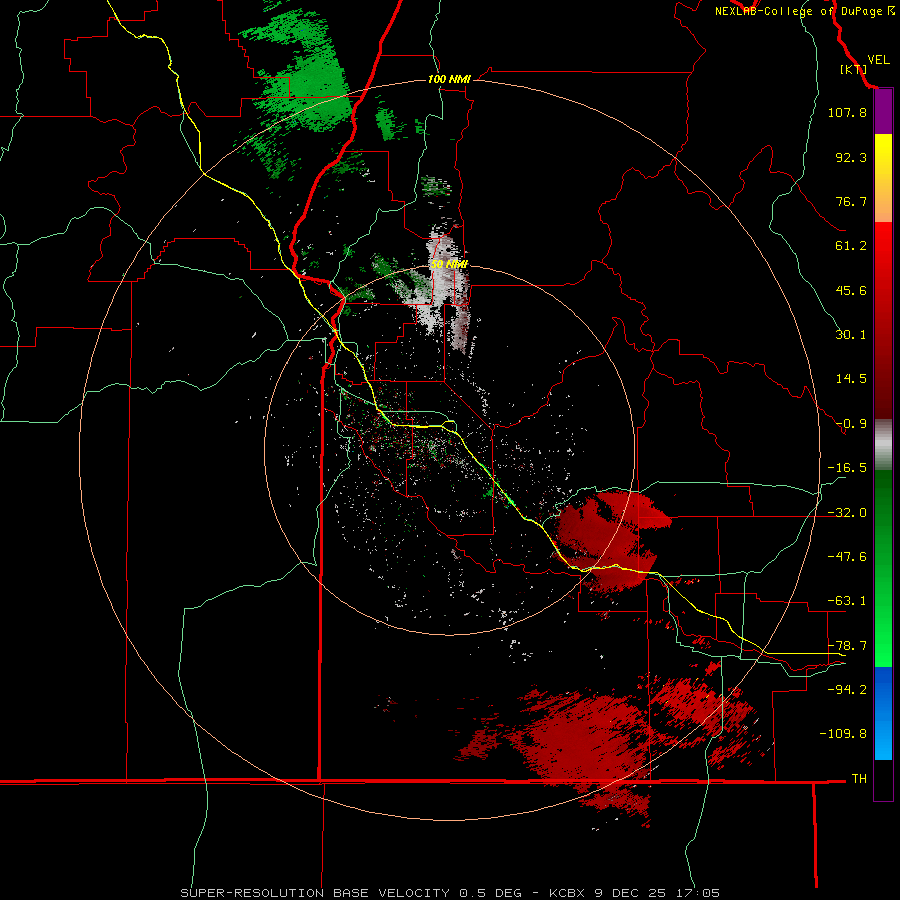Click the 50 NMI range ring label
Screen dimensions: 900x900
[x=449, y=265]
